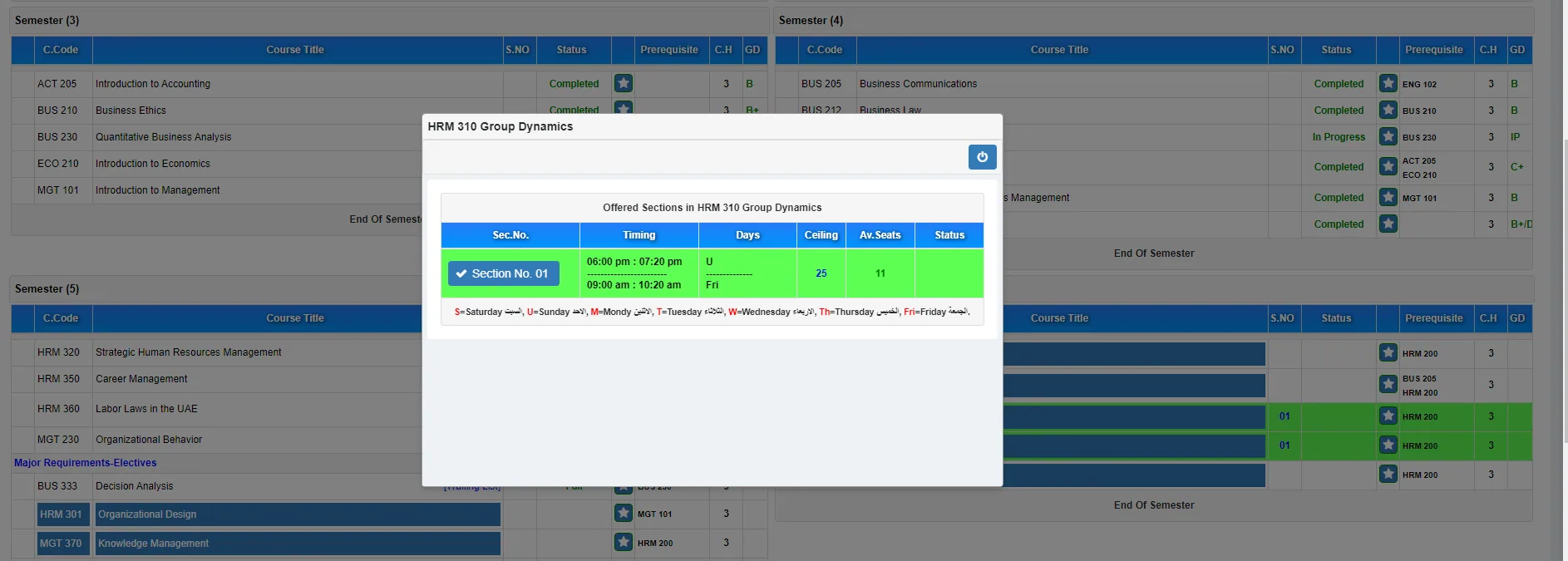Click Semester (4) section heading
Screen dimensions: 1568x561
point(811,20)
